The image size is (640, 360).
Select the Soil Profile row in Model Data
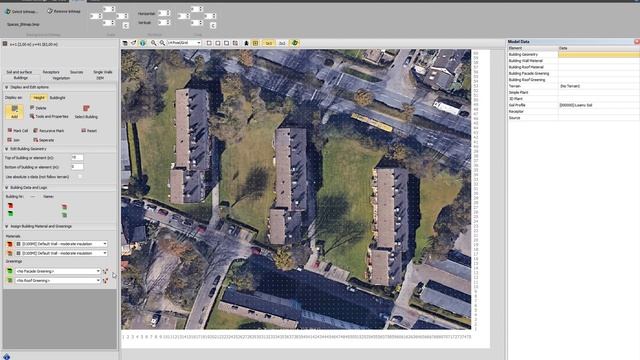(x=573, y=105)
